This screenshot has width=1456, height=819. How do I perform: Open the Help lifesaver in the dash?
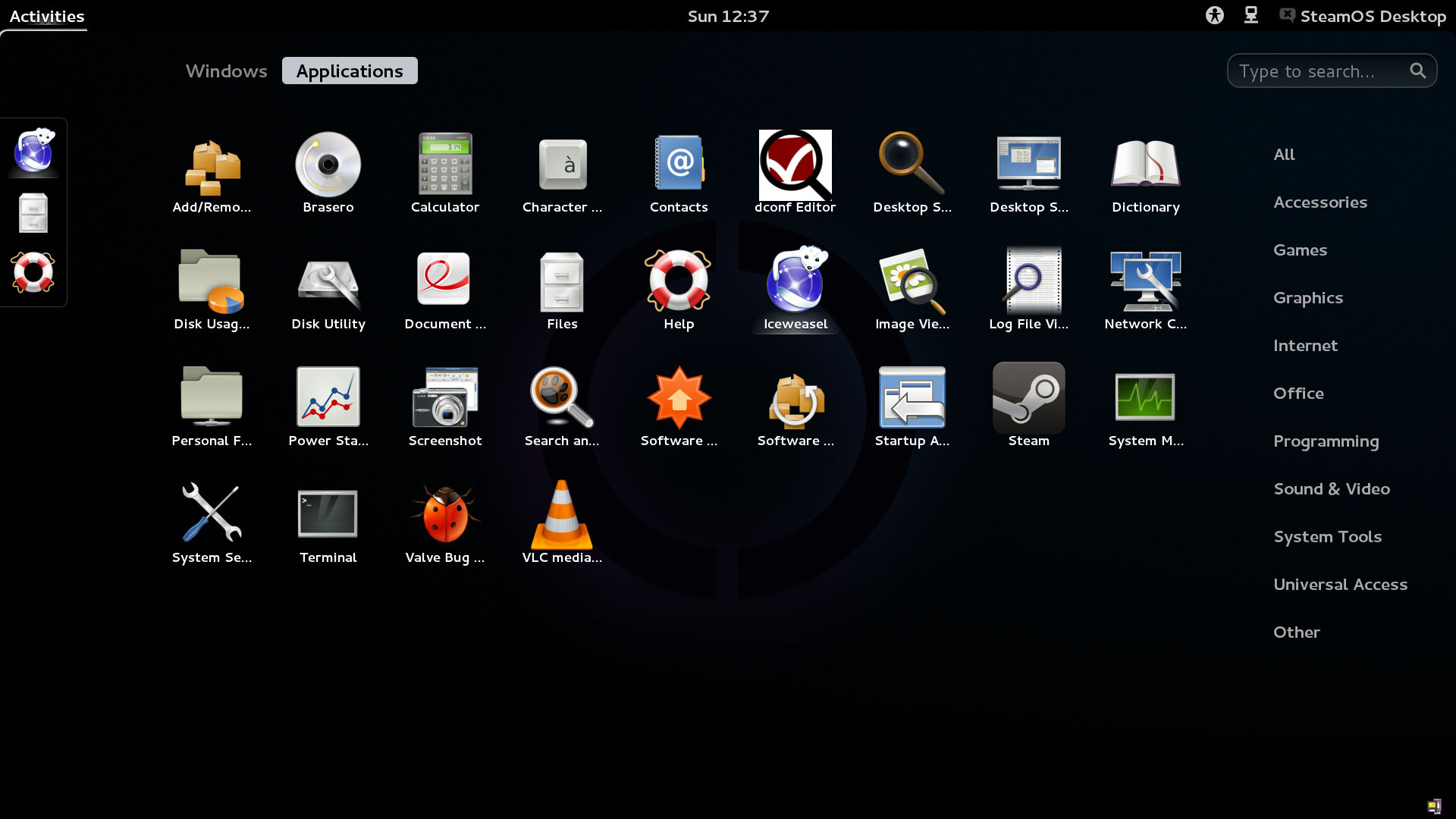(x=33, y=272)
